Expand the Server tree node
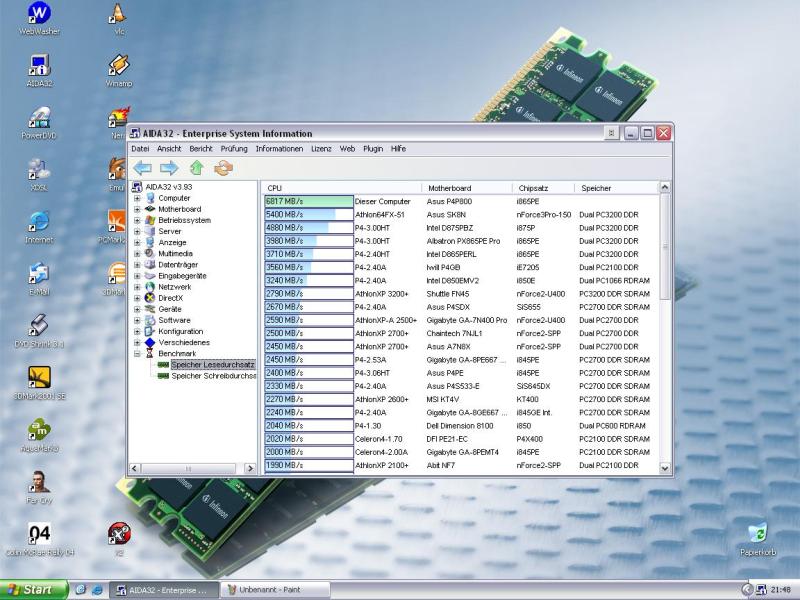 [x=137, y=231]
